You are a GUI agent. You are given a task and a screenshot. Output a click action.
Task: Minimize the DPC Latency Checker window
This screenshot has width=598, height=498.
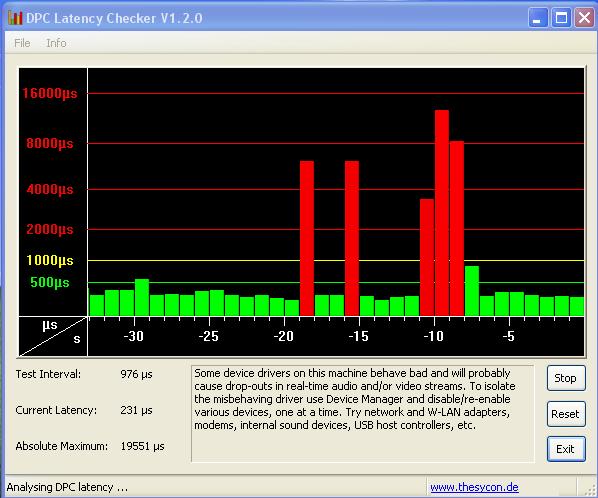pos(538,18)
